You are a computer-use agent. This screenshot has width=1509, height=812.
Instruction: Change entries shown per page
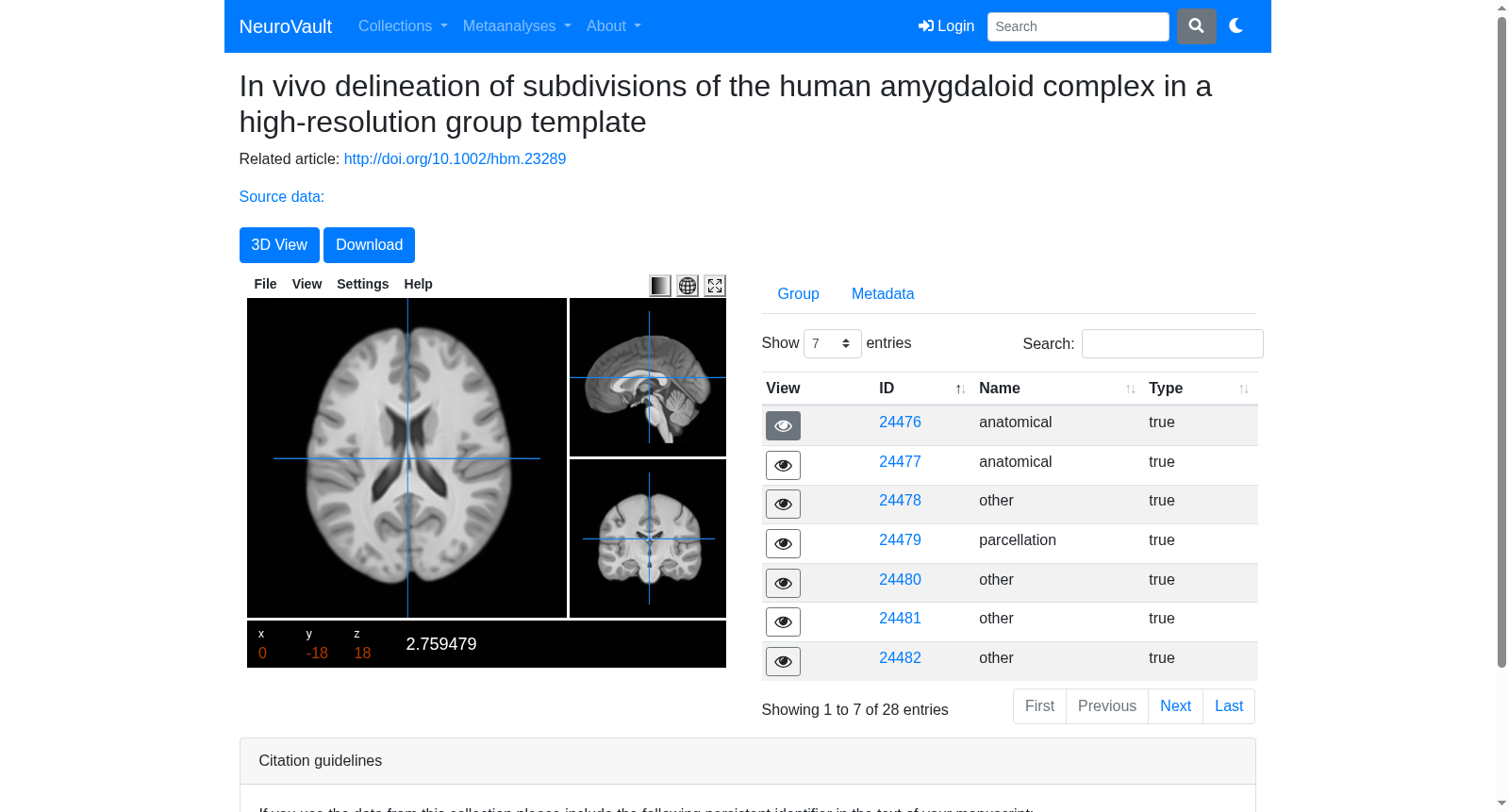coord(833,343)
